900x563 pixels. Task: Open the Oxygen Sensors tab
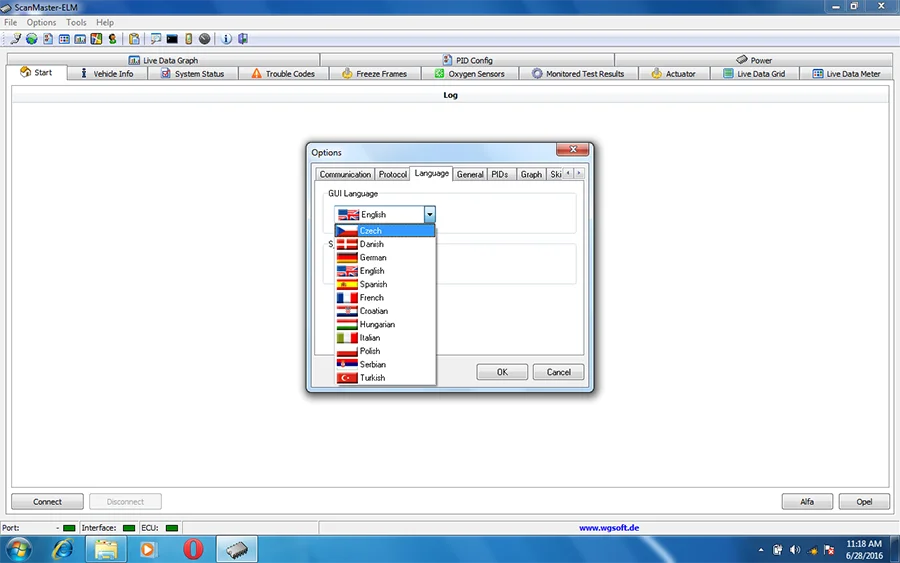point(470,73)
